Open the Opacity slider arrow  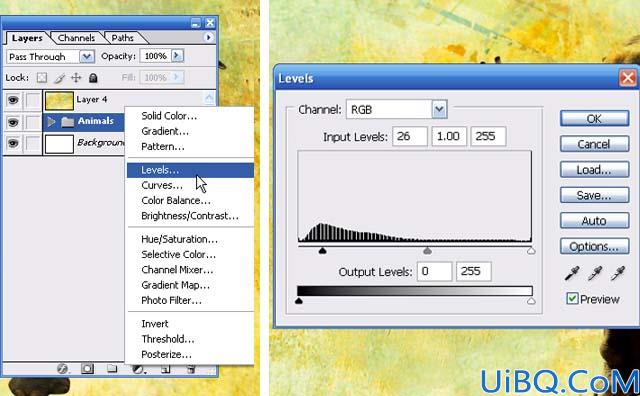tap(177, 56)
